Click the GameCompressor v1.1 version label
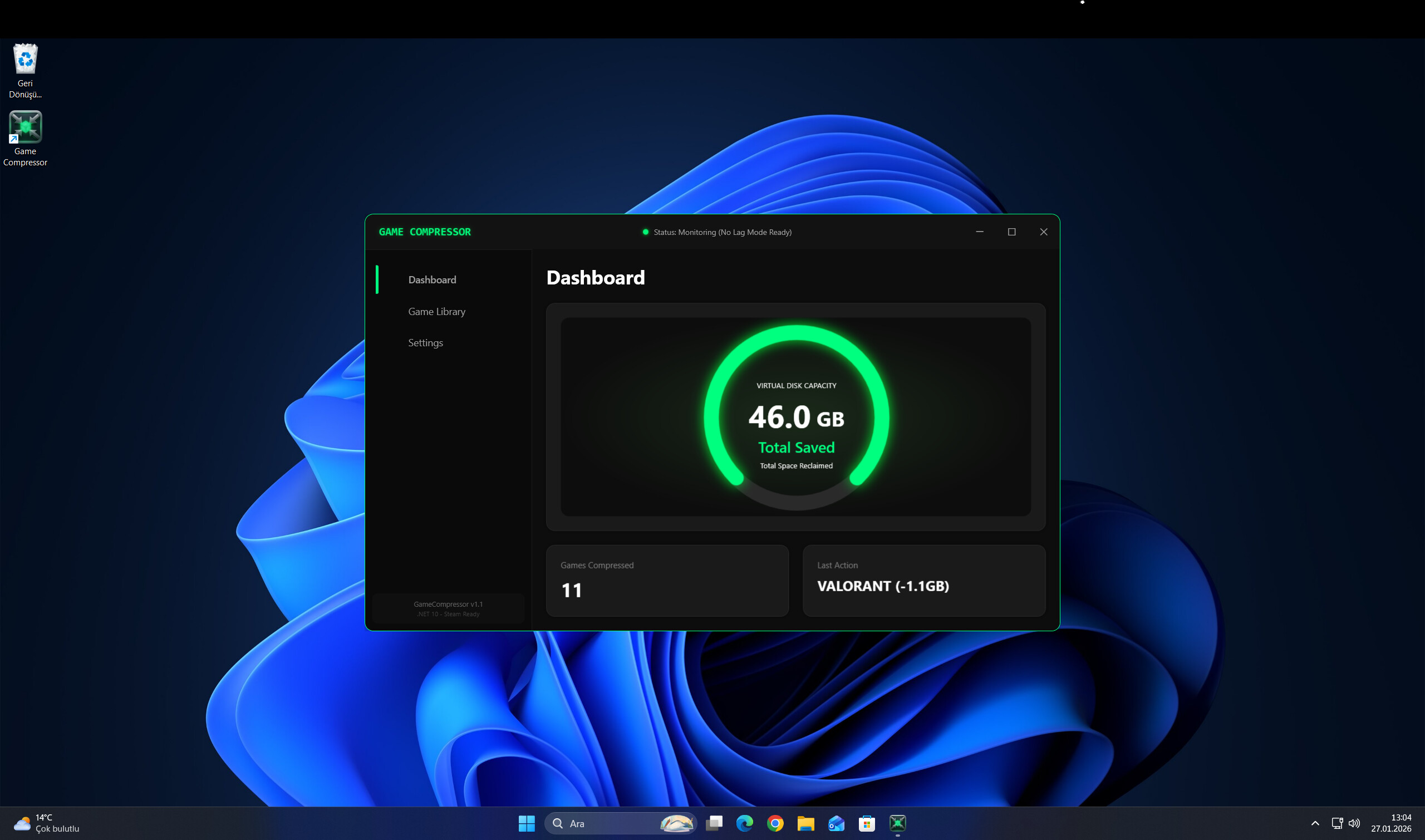Viewport: 1425px width, 840px height. [x=448, y=604]
